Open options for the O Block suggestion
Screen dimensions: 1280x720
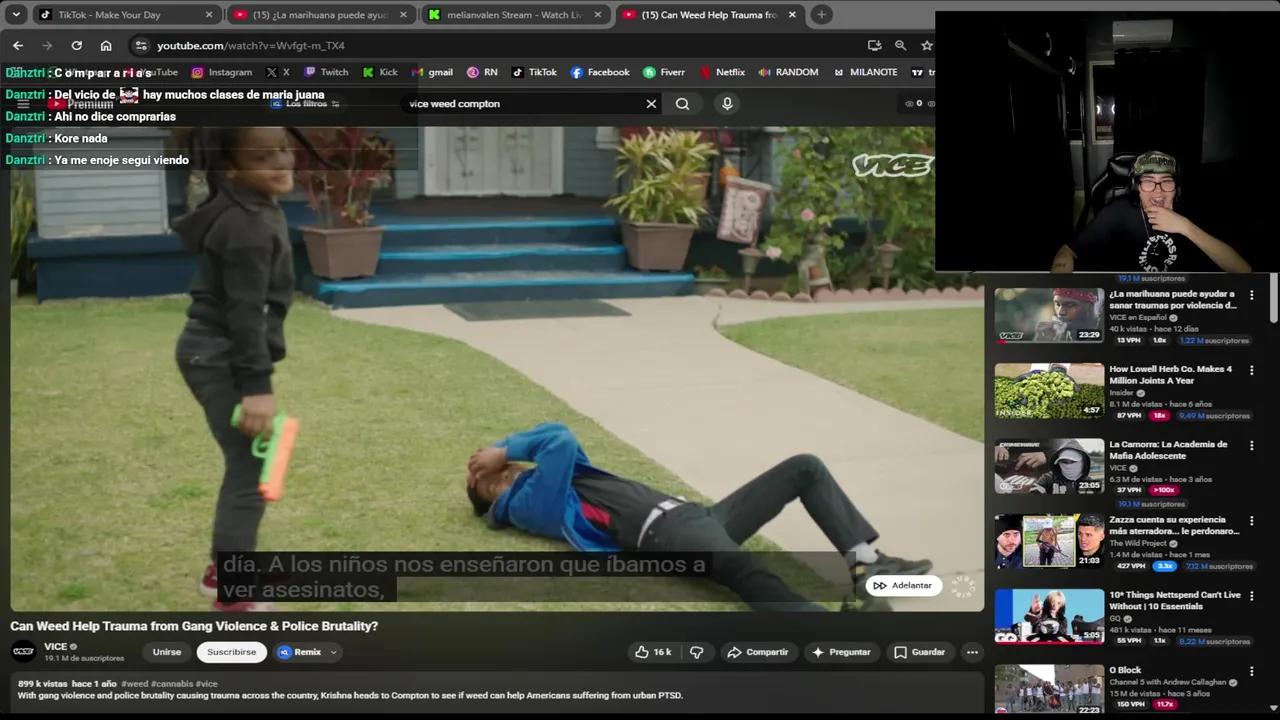coord(1251,671)
